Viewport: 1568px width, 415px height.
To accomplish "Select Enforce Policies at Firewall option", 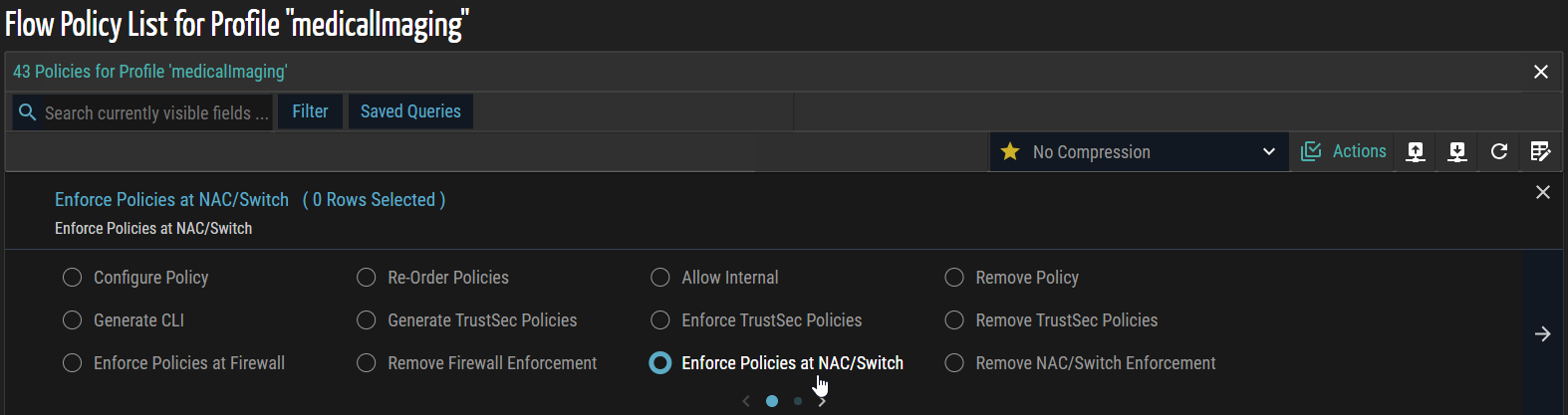I will click(72, 363).
